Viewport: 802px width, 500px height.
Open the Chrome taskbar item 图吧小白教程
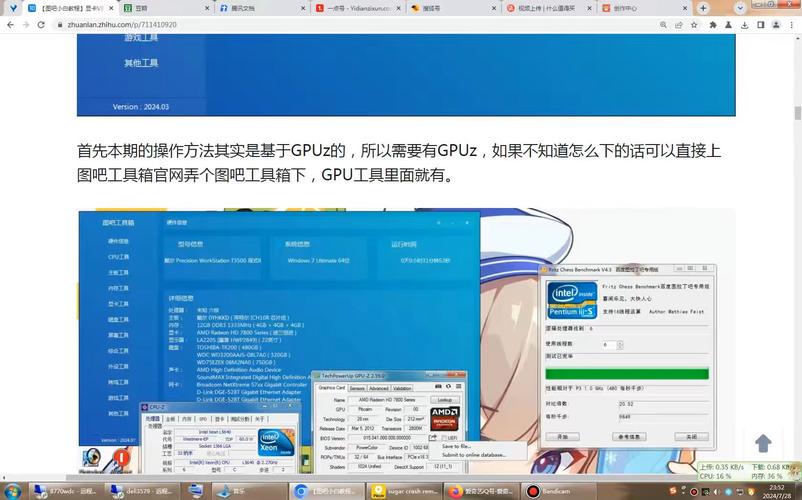point(325,491)
